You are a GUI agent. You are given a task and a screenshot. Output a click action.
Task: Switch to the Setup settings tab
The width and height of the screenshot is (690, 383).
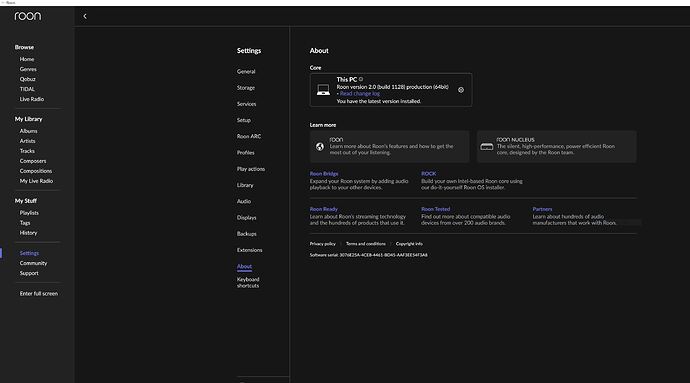(x=244, y=120)
